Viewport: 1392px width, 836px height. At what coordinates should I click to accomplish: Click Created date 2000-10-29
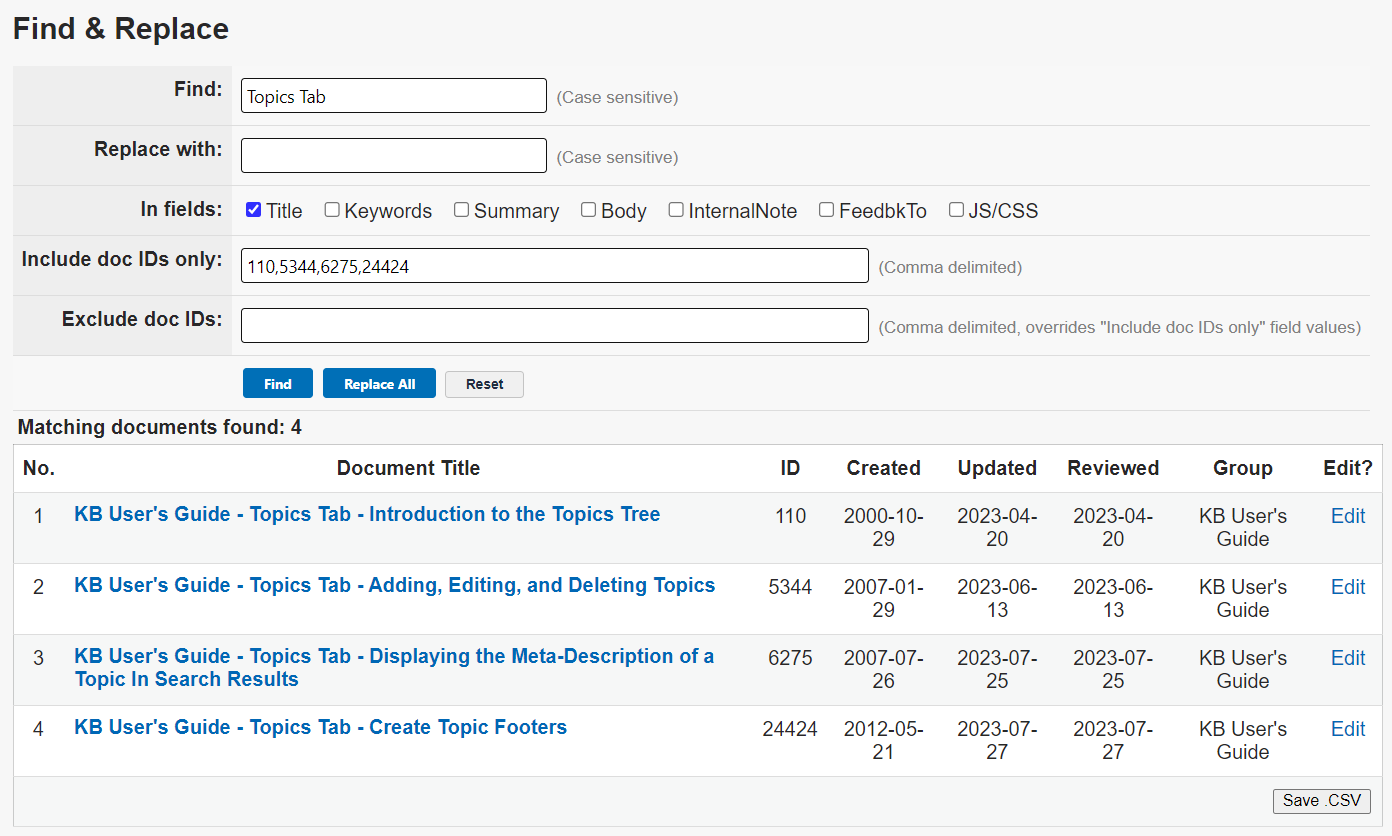pyautogui.click(x=883, y=527)
